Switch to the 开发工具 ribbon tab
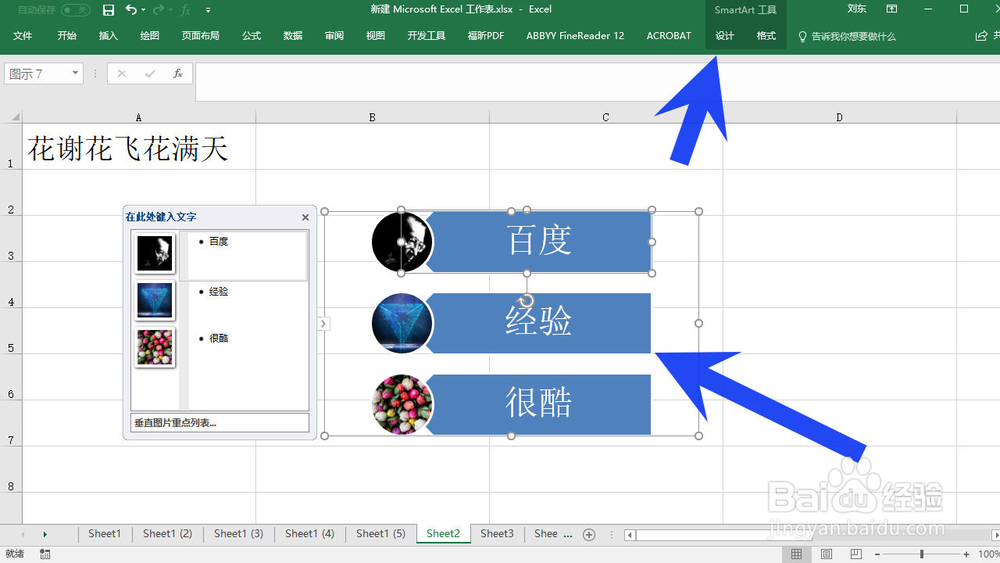 click(426, 36)
